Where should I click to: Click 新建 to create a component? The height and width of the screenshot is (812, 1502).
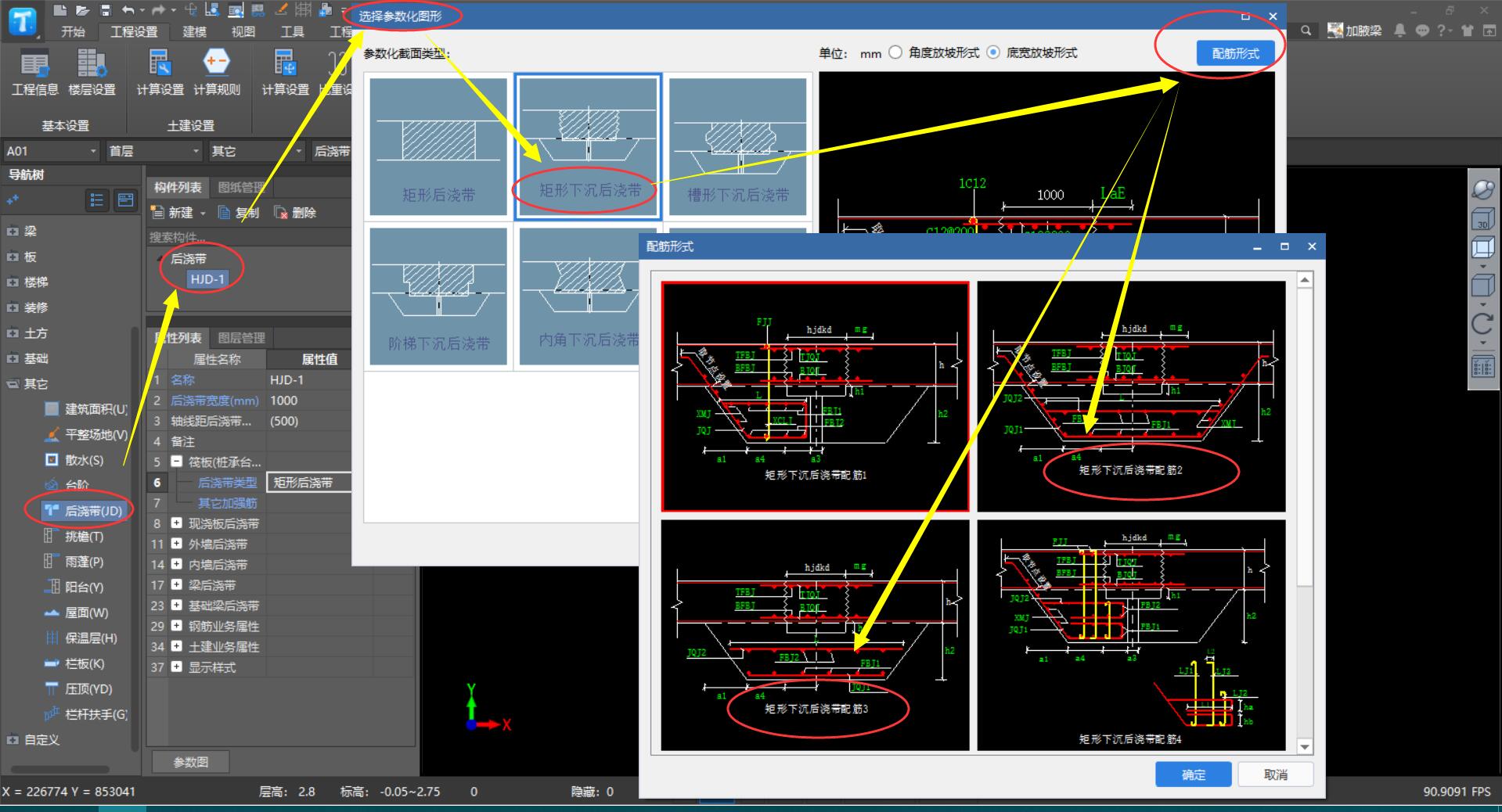(178, 213)
